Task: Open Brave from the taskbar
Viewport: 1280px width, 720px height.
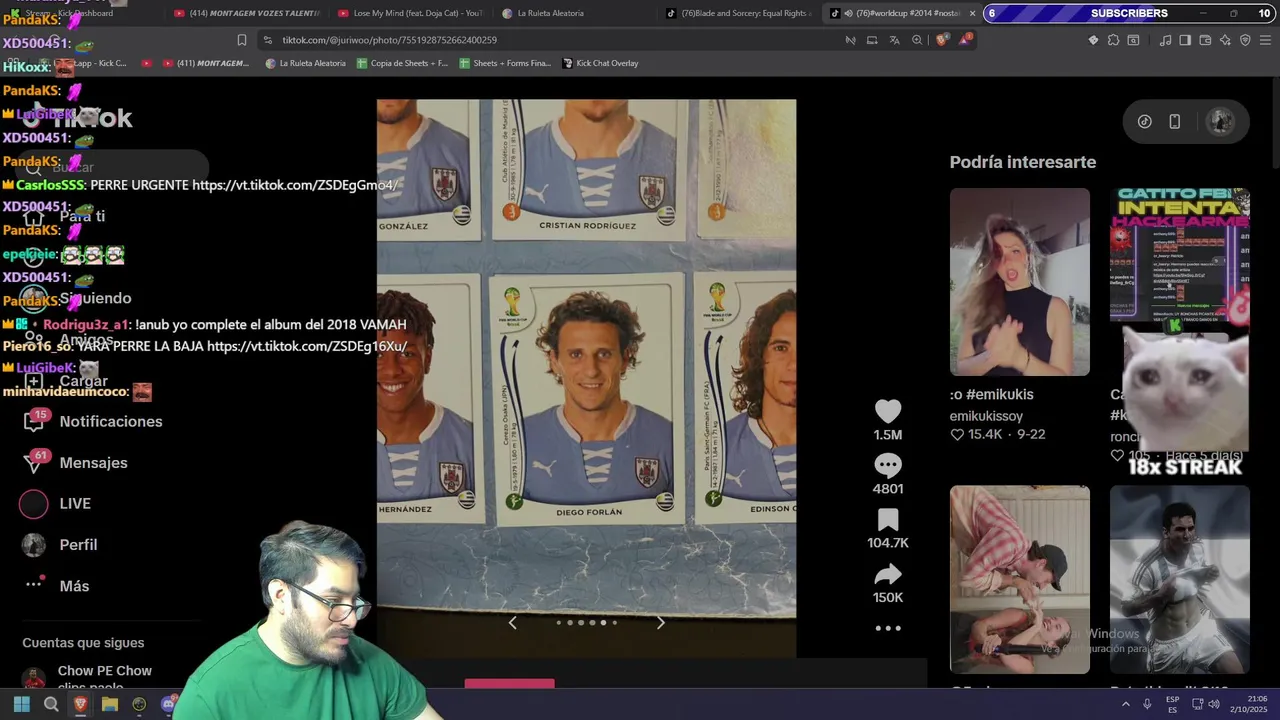Action: 80,704
